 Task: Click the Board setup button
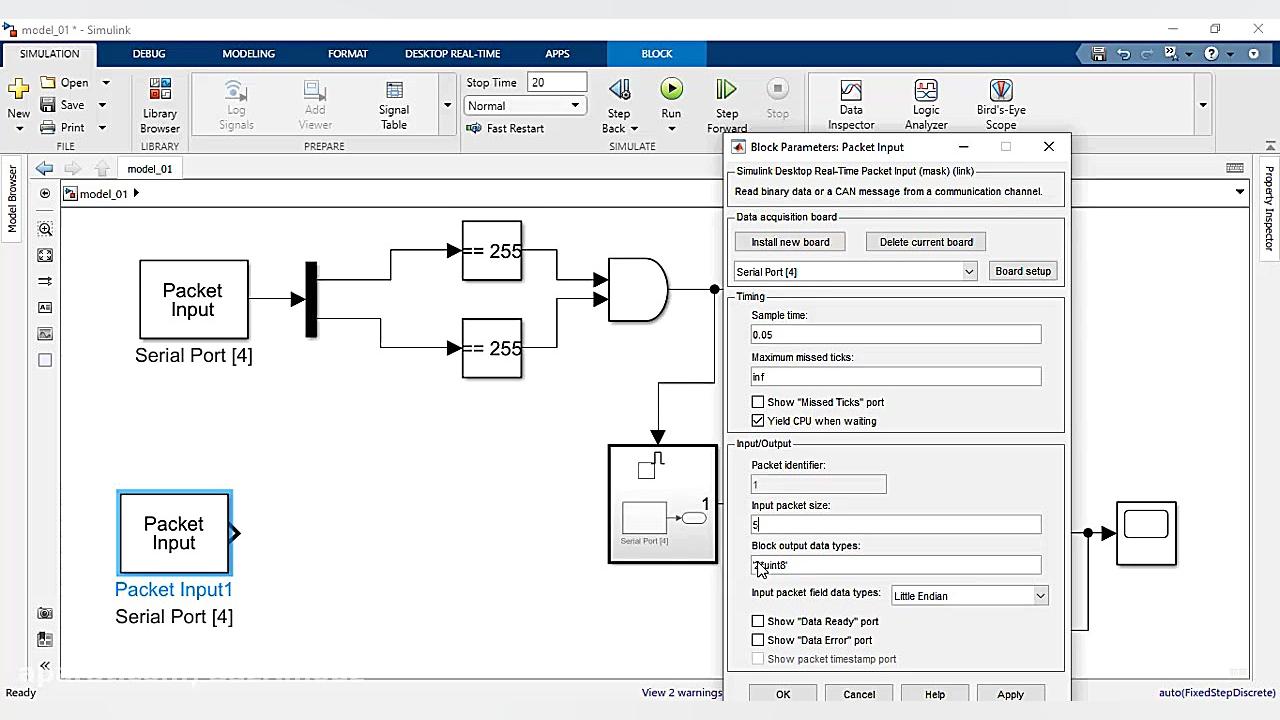(1023, 271)
